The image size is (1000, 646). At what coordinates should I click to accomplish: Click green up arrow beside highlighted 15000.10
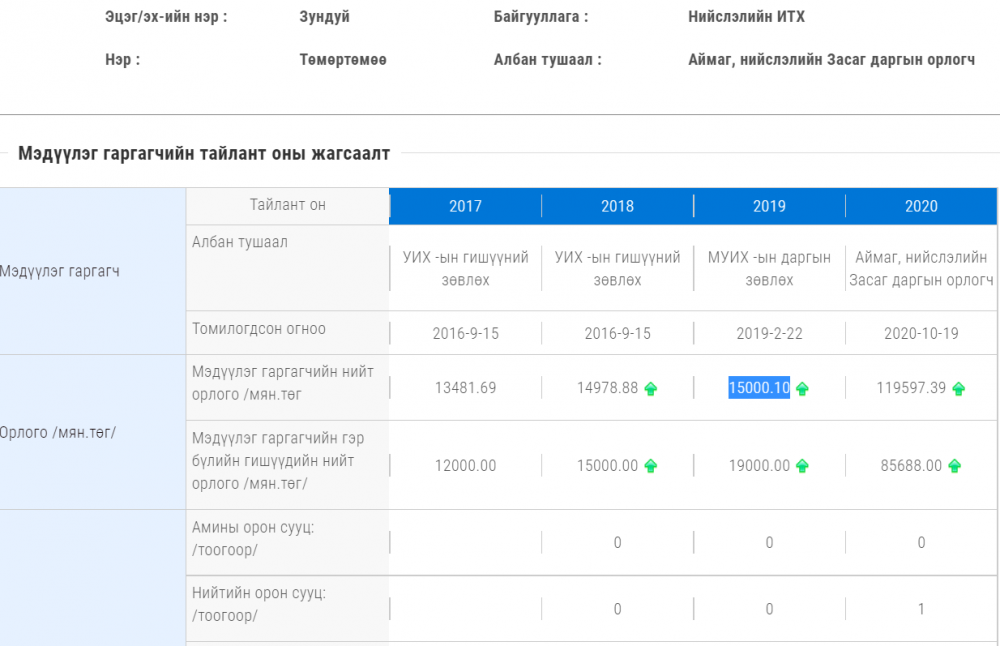802,389
